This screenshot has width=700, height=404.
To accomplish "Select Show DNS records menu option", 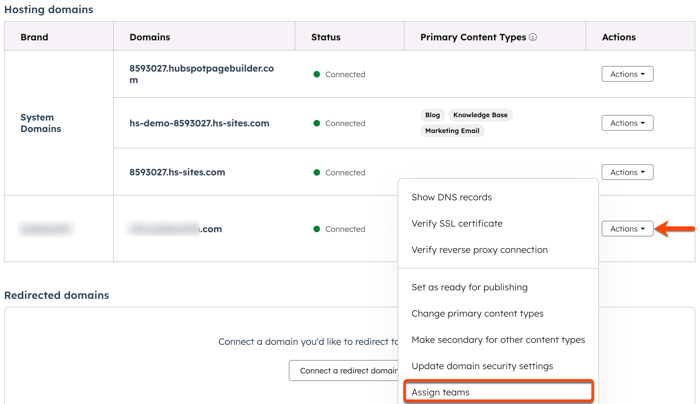I will 451,197.
